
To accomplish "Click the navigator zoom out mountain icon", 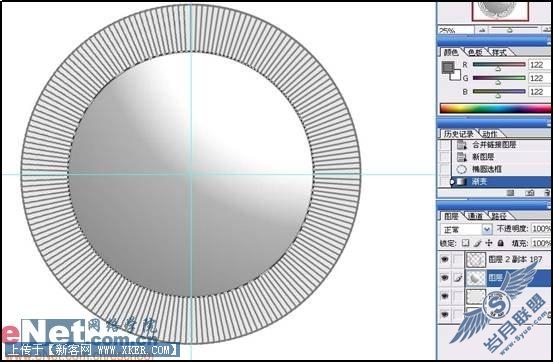I will pyautogui.click(x=482, y=30).
